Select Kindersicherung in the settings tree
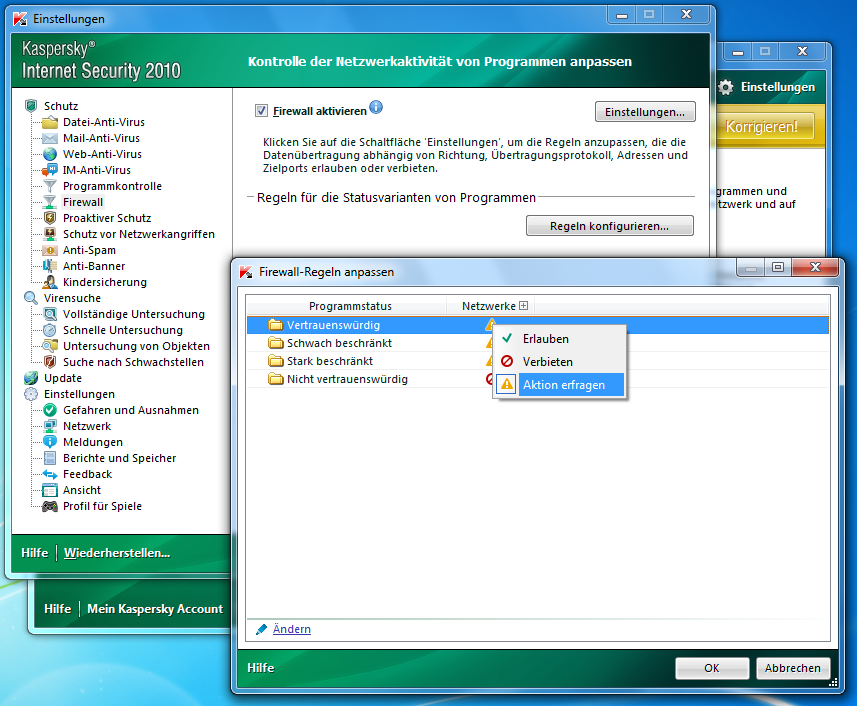Screen dimensions: 857x706 click(105, 282)
